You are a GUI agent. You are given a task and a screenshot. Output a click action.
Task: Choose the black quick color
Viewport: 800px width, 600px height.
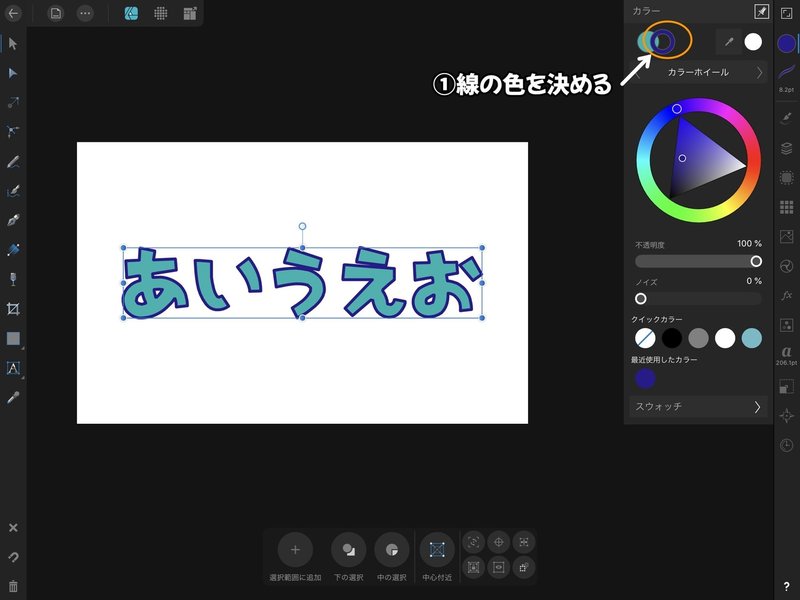(672, 338)
